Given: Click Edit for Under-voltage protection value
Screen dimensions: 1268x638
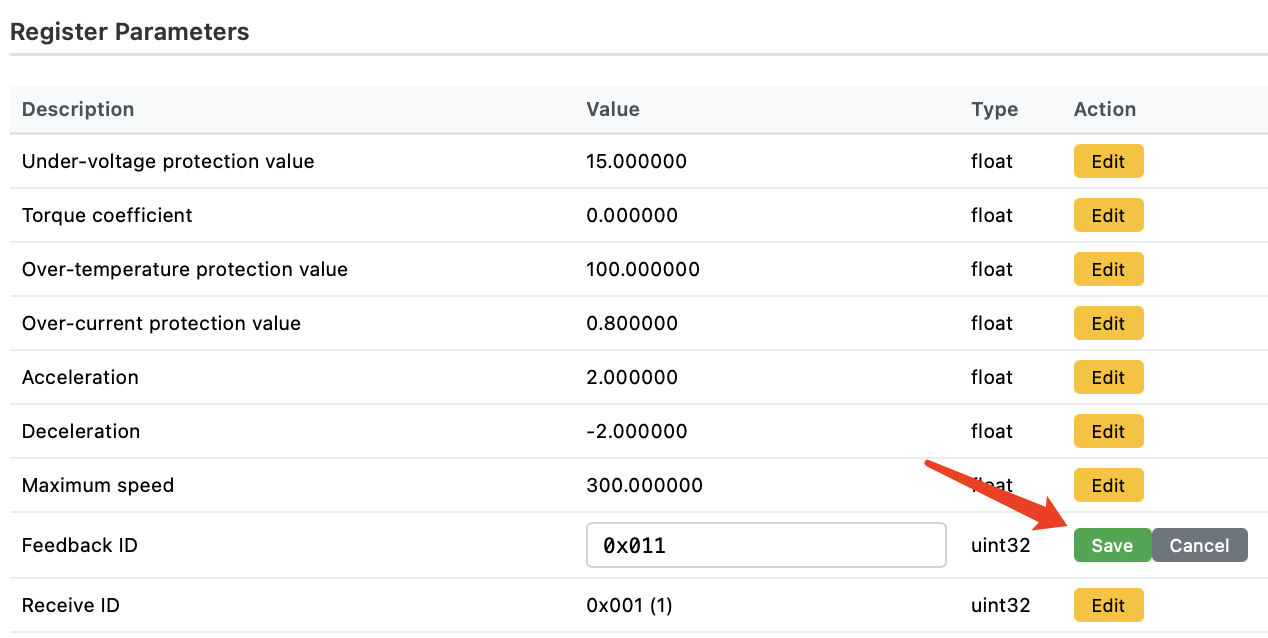Looking at the screenshot, I should [1108, 161].
